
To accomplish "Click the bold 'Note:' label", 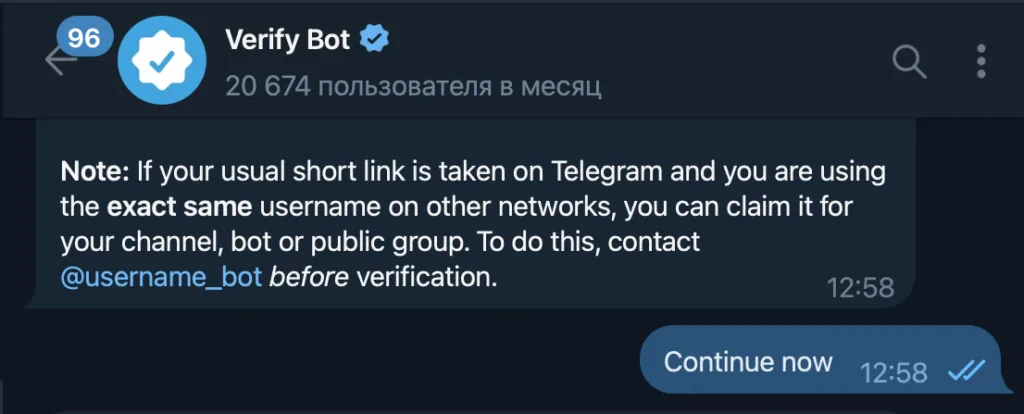I will point(95,172).
